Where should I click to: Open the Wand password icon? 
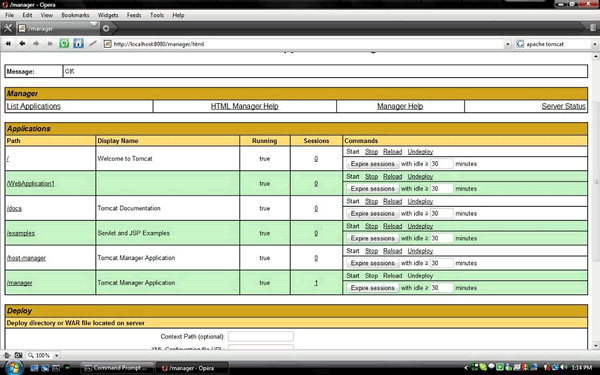click(x=93, y=44)
